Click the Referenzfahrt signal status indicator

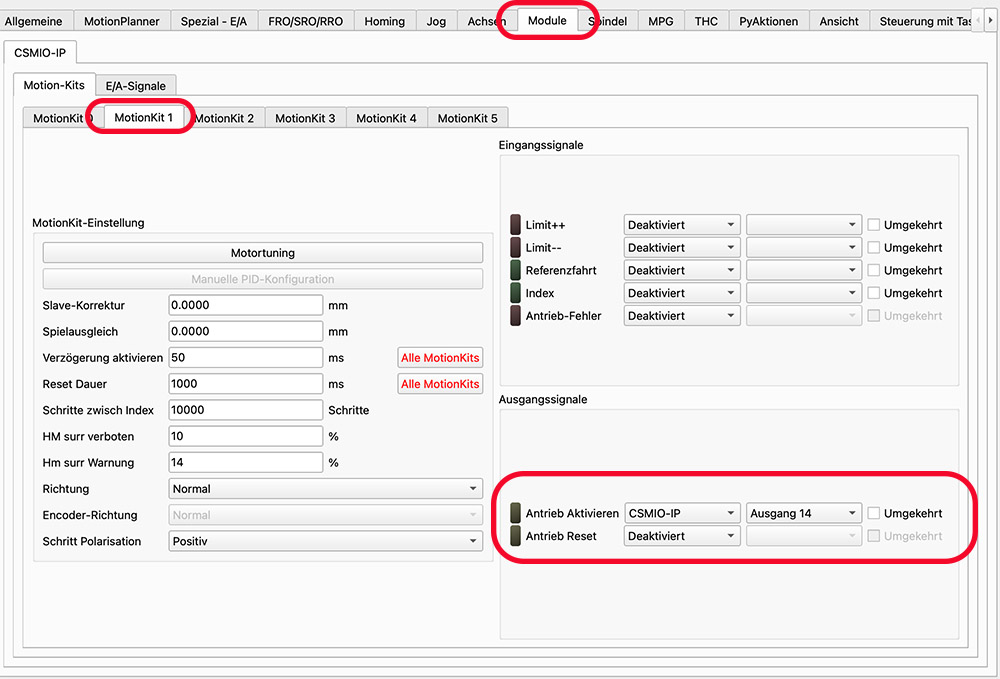(516, 270)
